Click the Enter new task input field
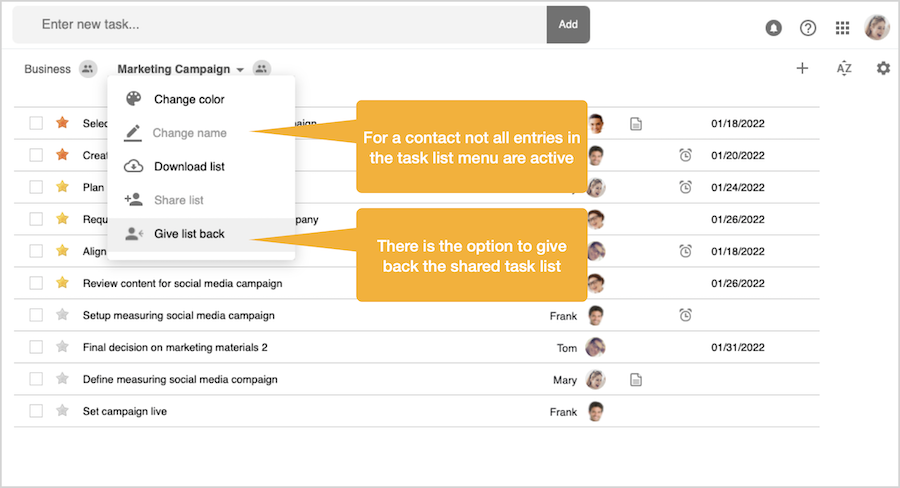 (x=280, y=24)
